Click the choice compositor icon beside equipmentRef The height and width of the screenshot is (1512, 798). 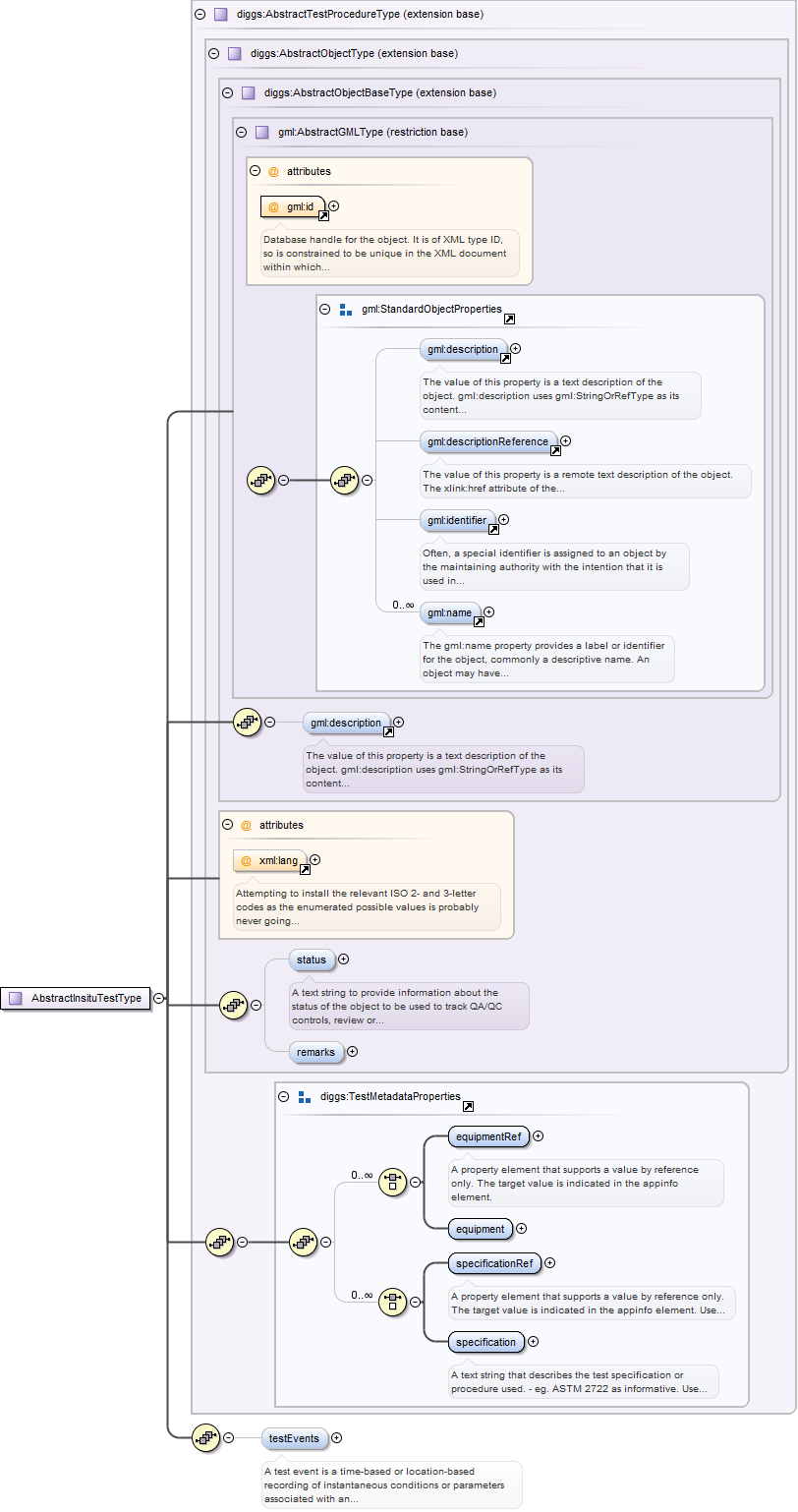[x=392, y=1182]
